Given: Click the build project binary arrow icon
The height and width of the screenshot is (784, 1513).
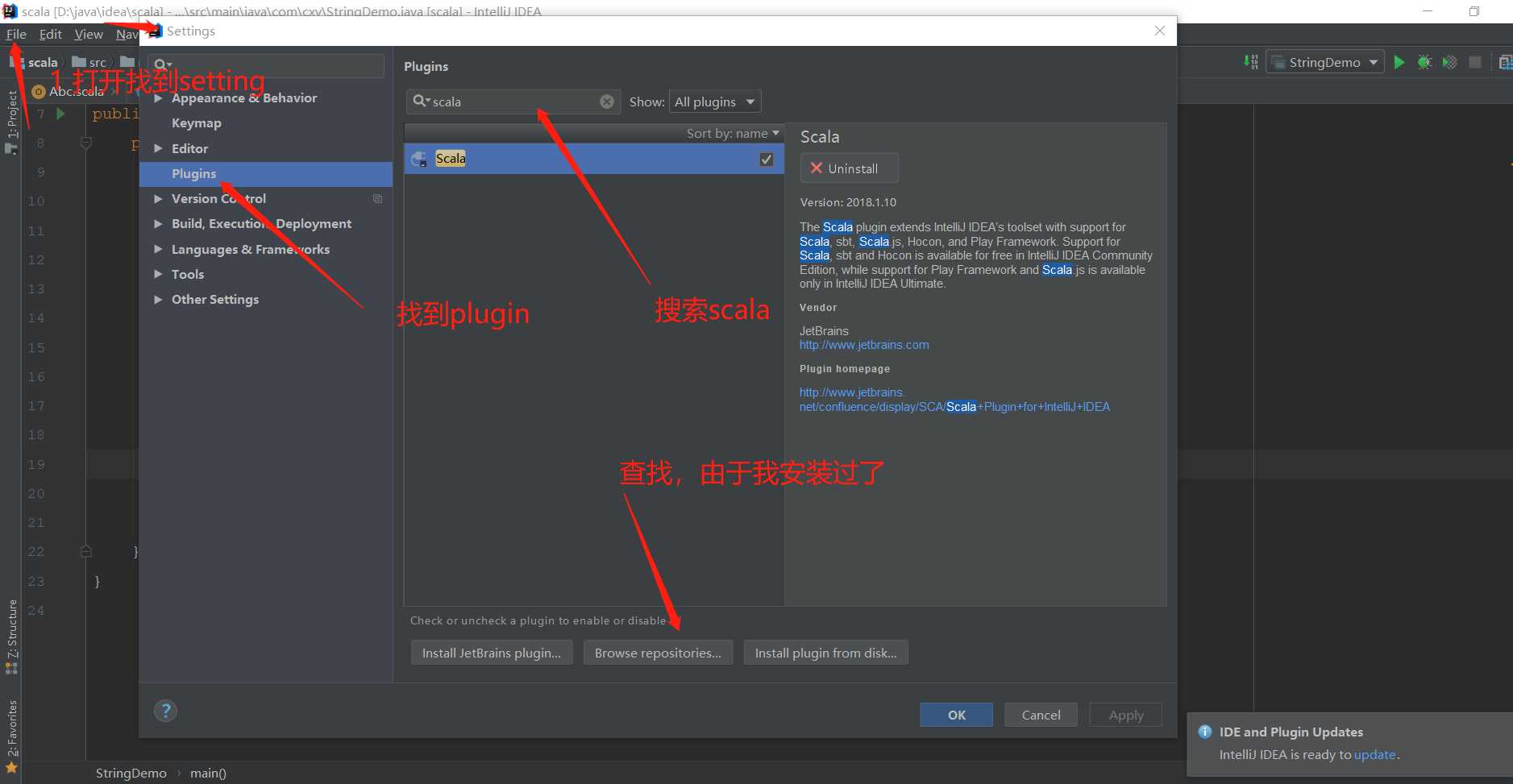Looking at the screenshot, I should click(x=1250, y=62).
